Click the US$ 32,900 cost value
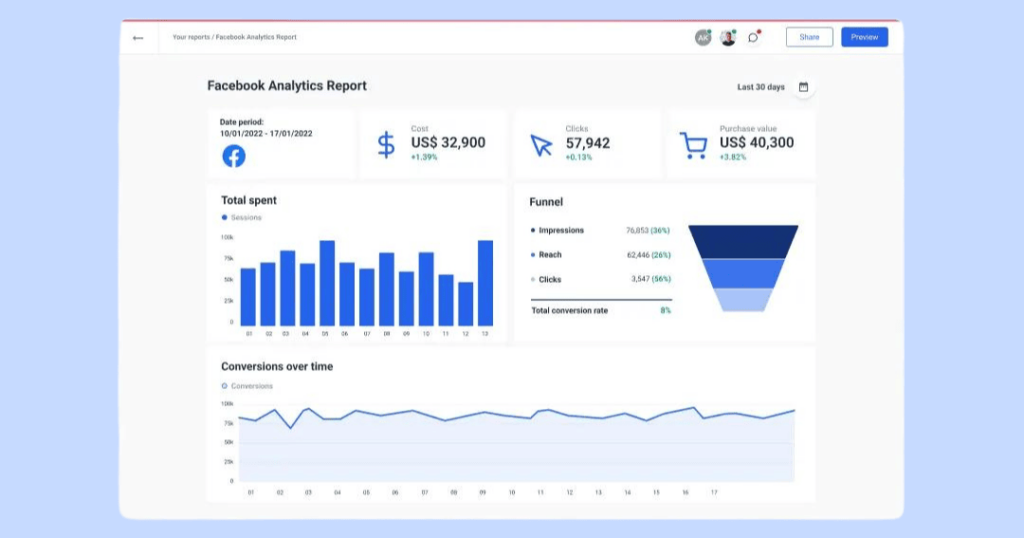The image size is (1024, 538). (448, 143)
